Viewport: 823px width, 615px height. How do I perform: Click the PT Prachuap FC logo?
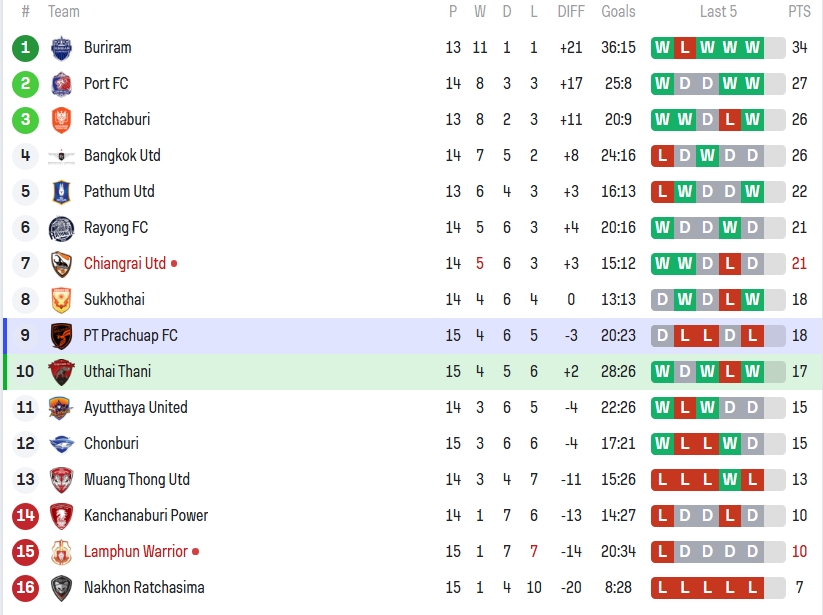click(61, 336)
